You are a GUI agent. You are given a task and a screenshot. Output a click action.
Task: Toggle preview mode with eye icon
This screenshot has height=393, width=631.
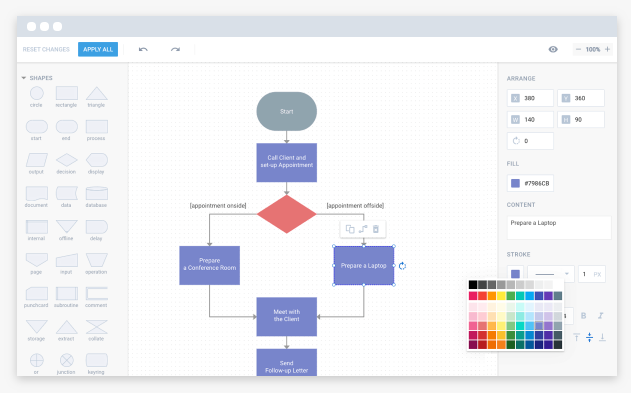553,49
